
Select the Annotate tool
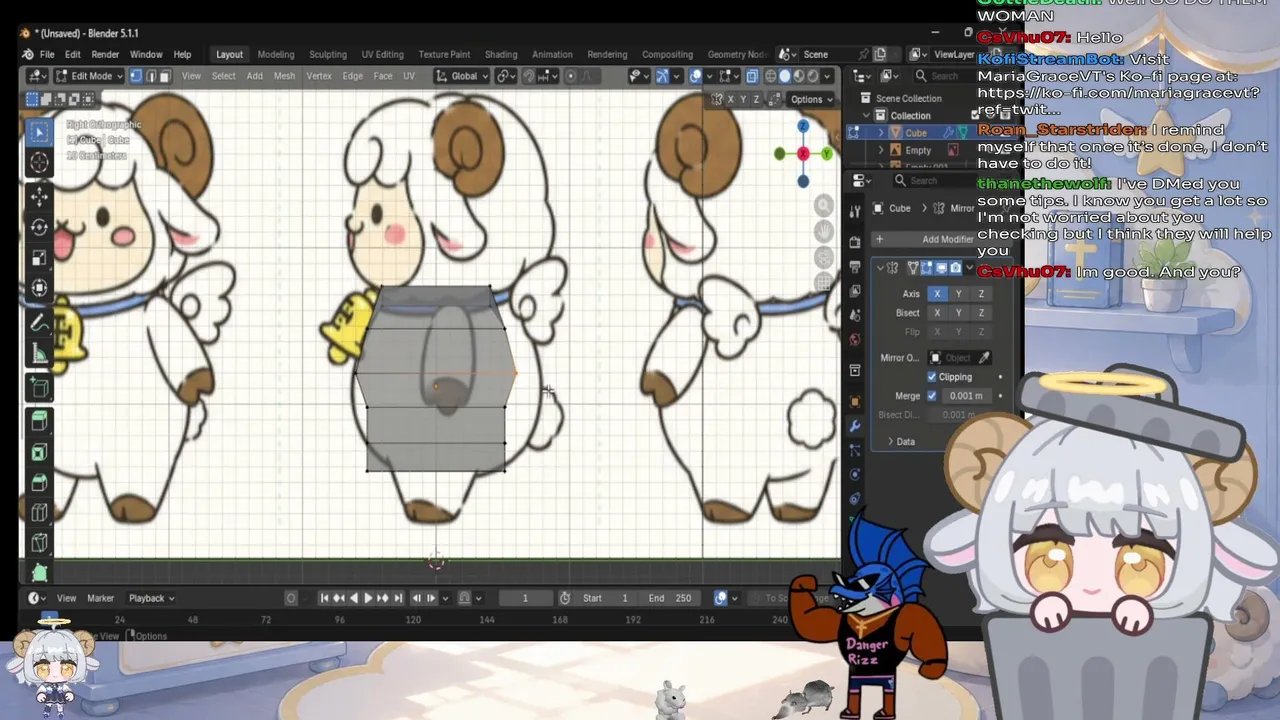pyautogui.click(x=40, y=323)
